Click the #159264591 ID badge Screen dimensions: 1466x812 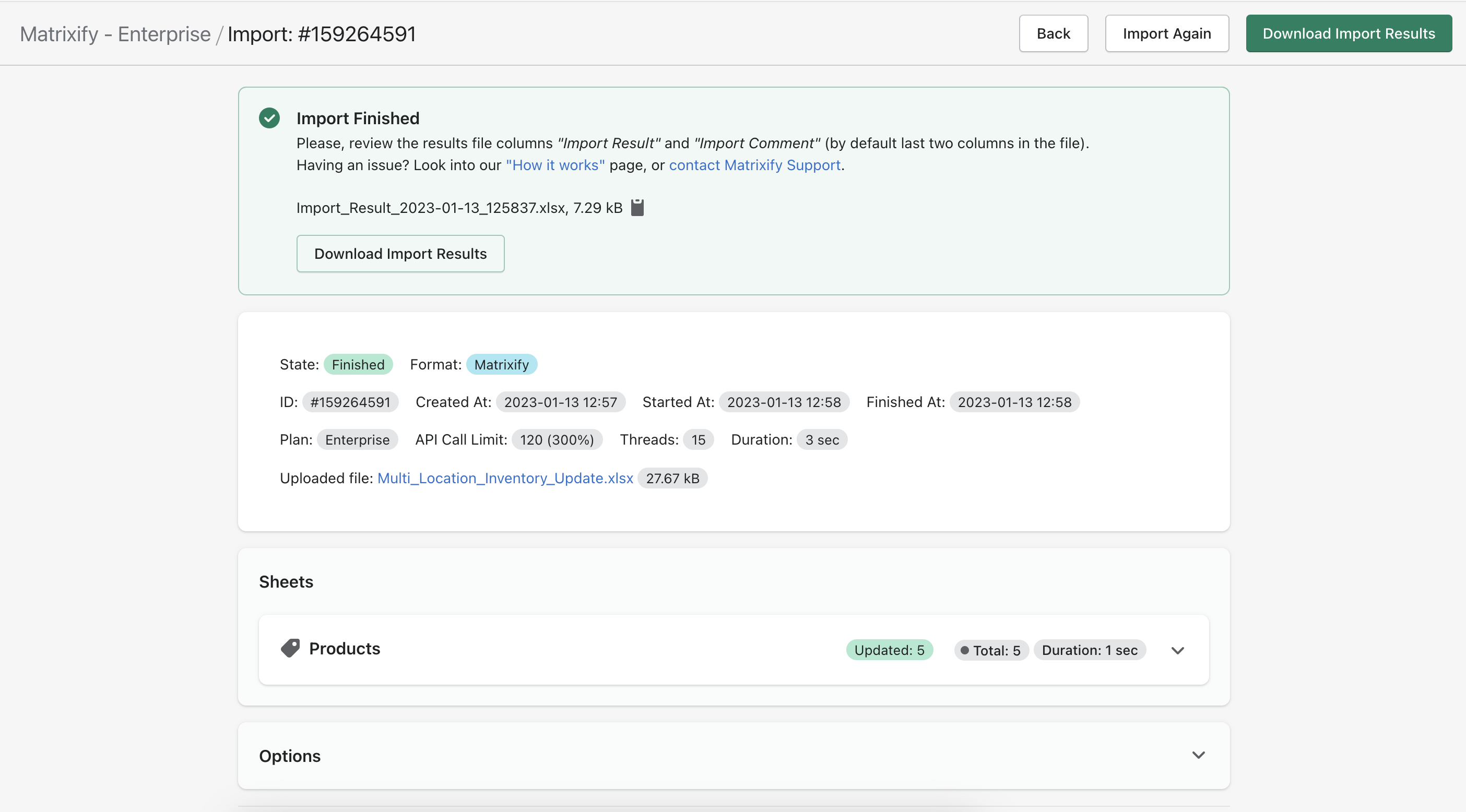350,402
